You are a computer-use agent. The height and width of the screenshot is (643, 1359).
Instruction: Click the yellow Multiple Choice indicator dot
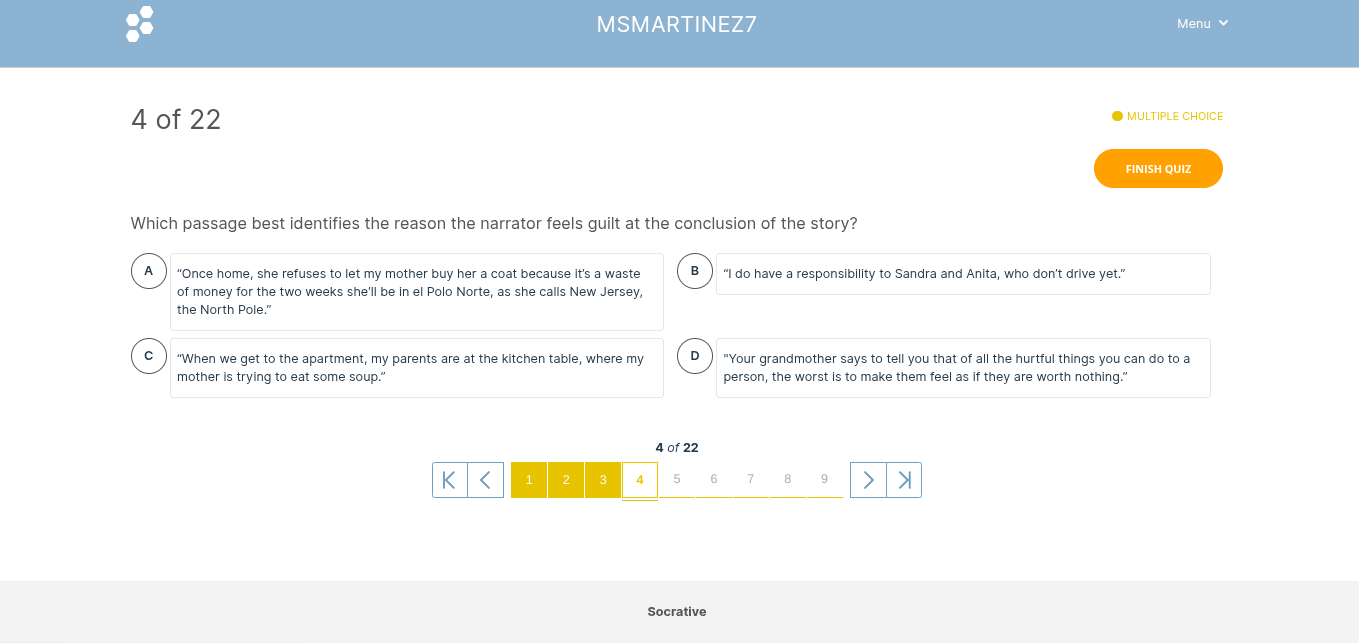[1117, 116]
